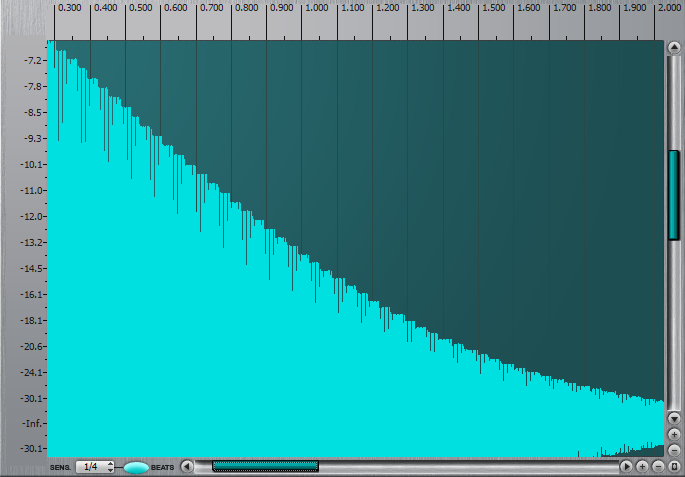Click the -9.3 level label

tap(33, 138)
